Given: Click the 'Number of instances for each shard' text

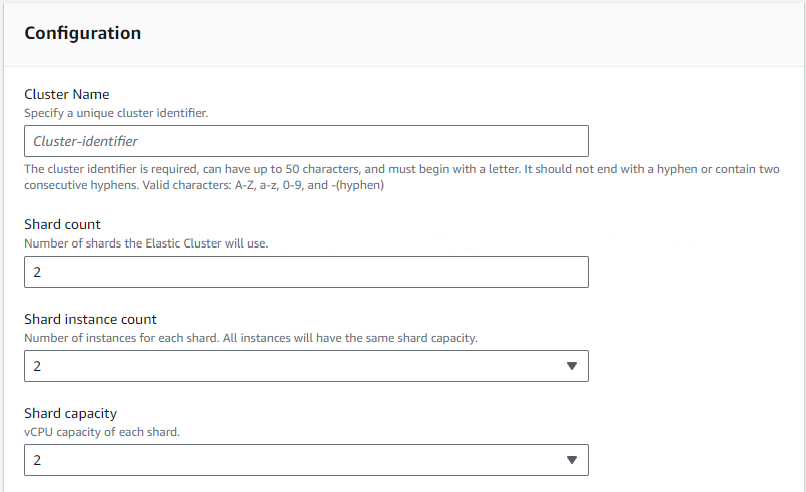Looking at the screenshot, I should [x=250, y=337].
